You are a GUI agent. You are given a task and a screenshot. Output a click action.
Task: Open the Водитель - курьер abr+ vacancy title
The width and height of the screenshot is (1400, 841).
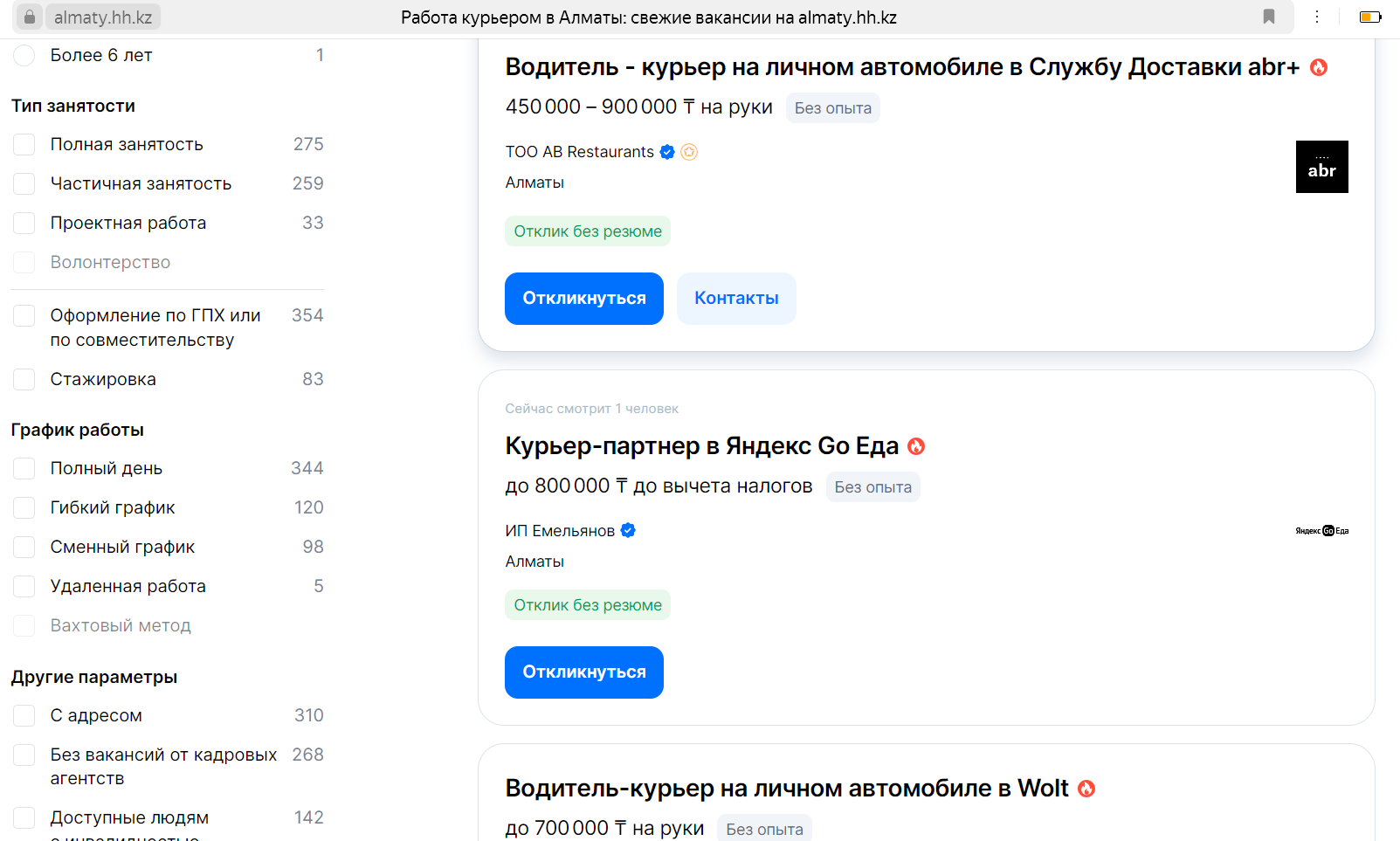point(902,67)
